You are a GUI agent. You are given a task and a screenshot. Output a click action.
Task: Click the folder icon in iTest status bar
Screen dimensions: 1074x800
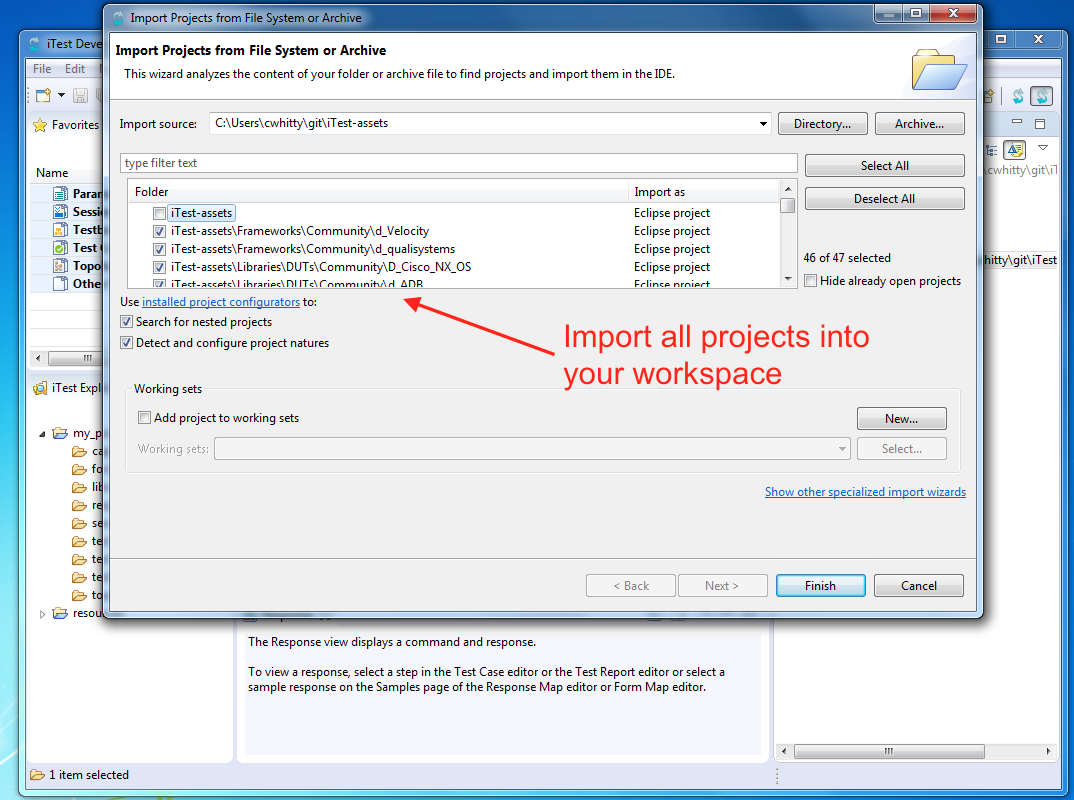[x=37, y=775]
